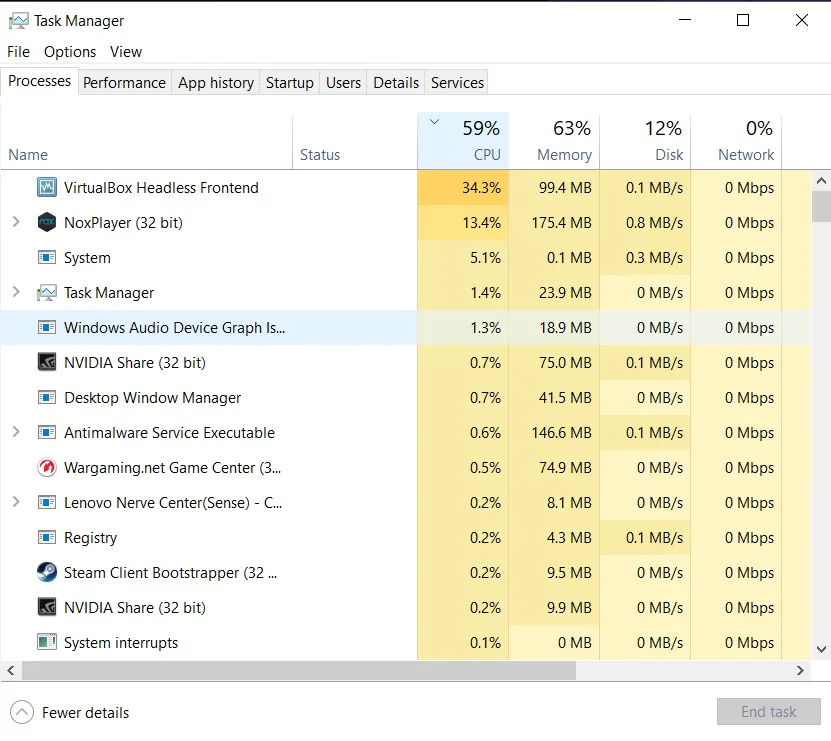
Task: Click the NVIDIA Share icon using 75.0 MB
Action: click(x=47, y=363)
